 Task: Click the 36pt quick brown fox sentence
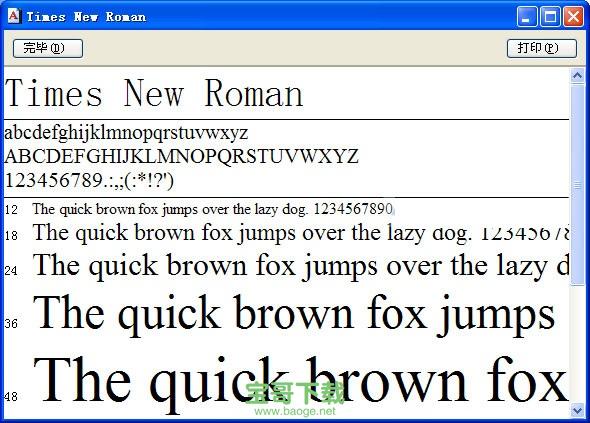(x=294, y=316)
